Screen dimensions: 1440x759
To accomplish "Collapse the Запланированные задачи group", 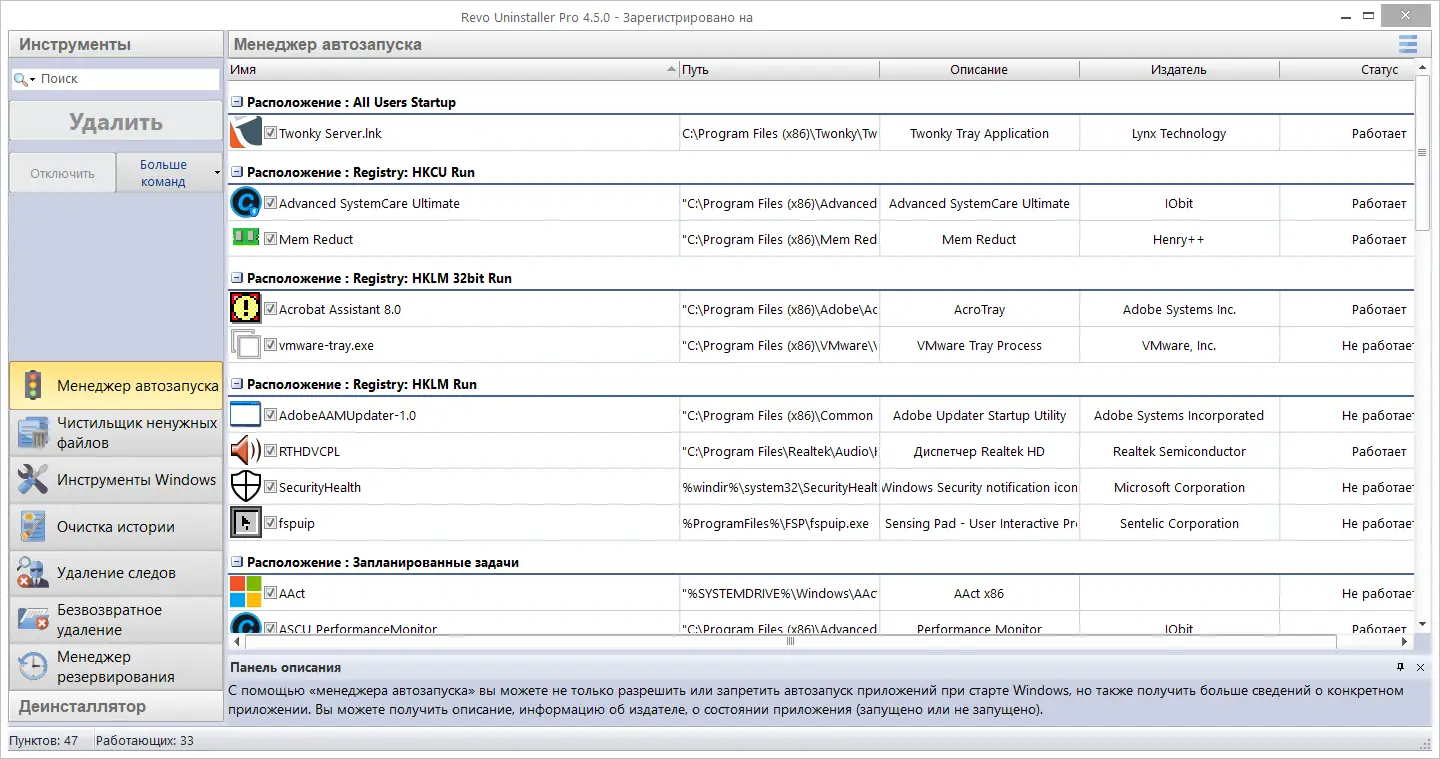I will [x=237, y=562].
